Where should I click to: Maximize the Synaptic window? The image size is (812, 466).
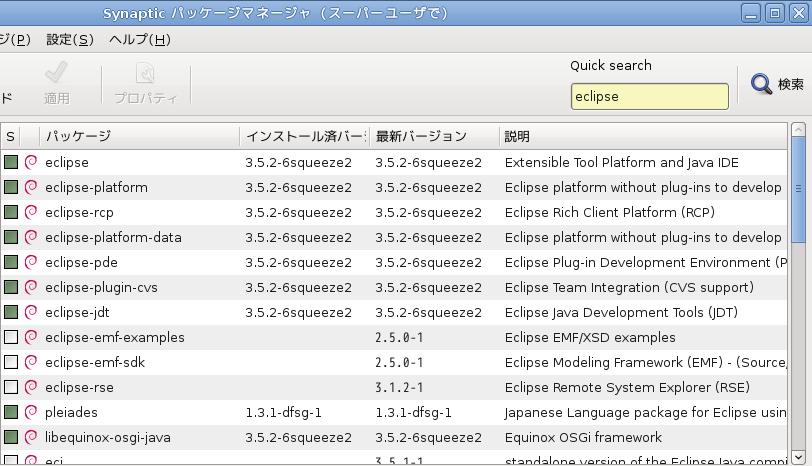point(775,13)
